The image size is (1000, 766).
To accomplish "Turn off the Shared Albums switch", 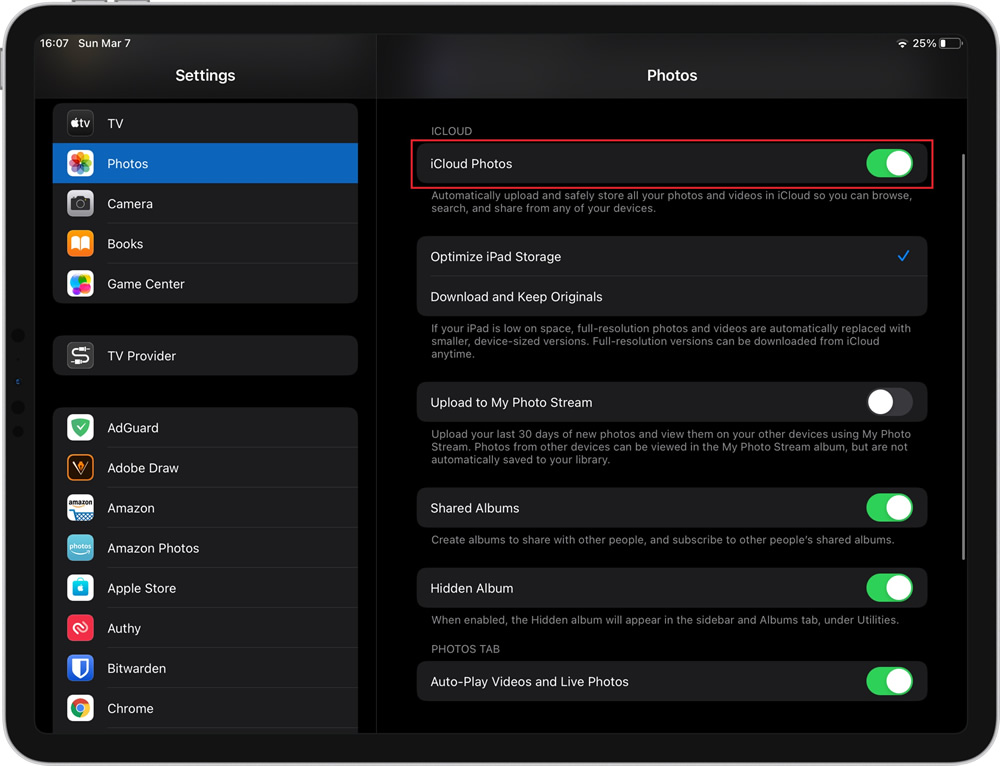I will coord(889,508).
